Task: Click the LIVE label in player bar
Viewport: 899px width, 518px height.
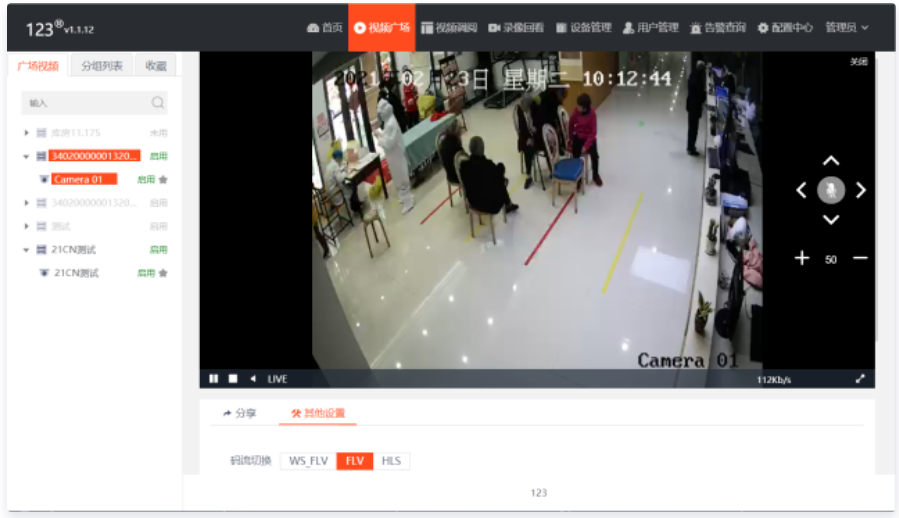Action: click(277, 379)
